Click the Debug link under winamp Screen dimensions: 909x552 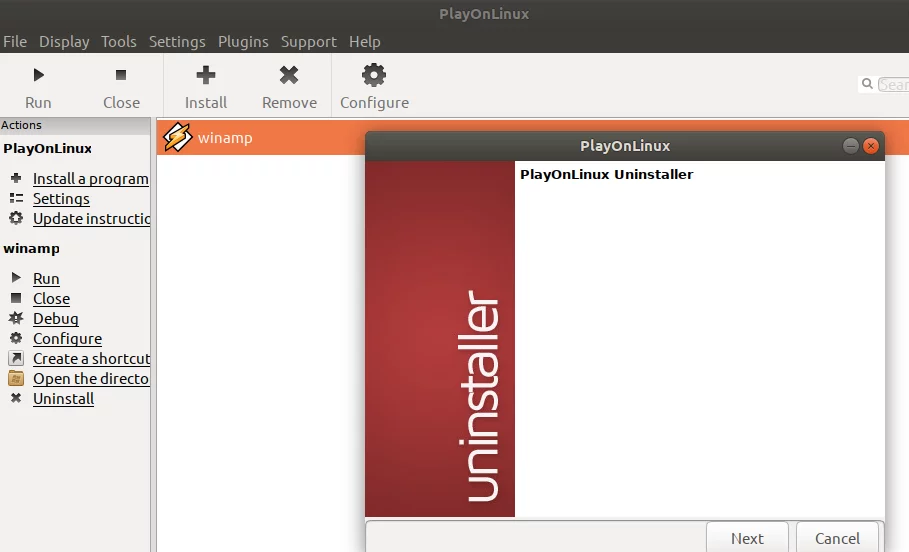[56, 318]
